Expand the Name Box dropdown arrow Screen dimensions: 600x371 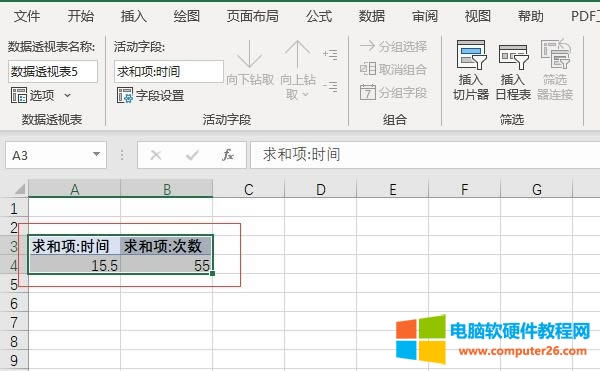[96, 155]
